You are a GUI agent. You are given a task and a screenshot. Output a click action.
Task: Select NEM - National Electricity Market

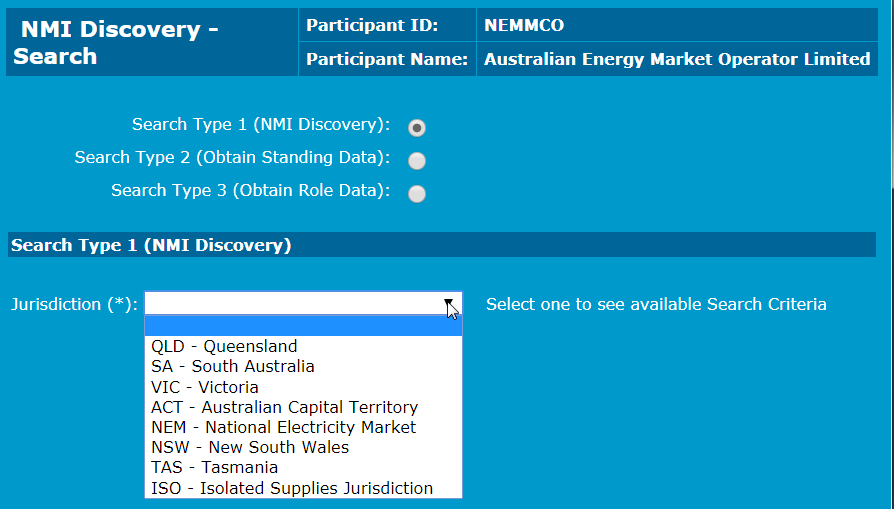[303, 427]
